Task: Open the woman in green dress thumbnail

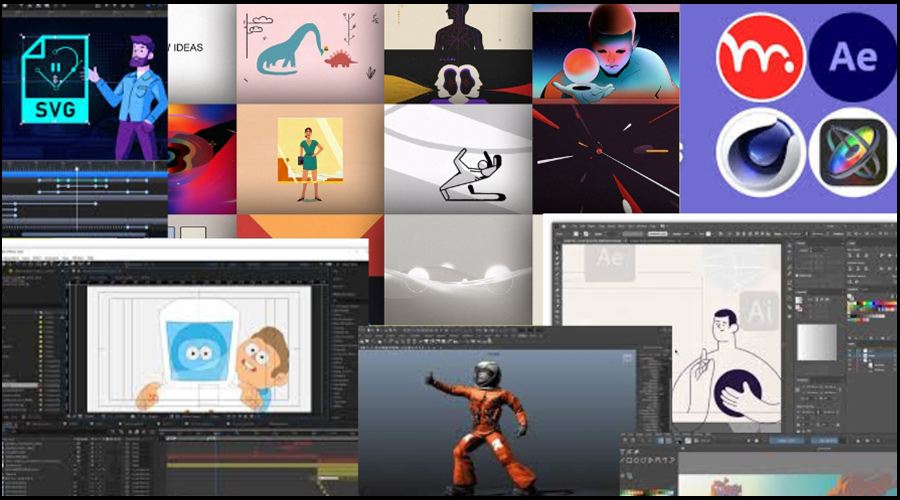Action: coord(310,158)
